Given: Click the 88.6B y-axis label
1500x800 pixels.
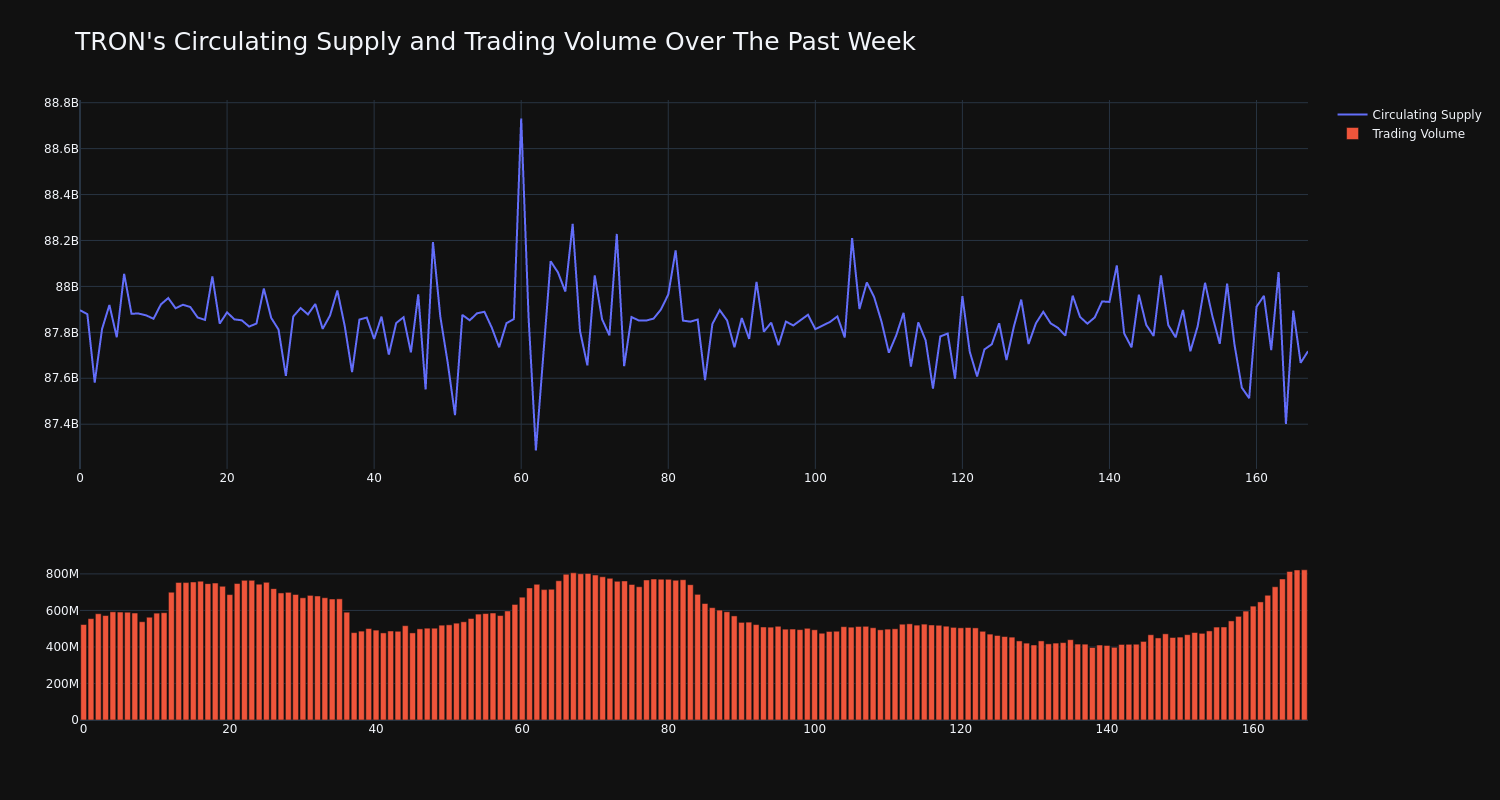Looking at the screenshot, I should coord(61,149).
